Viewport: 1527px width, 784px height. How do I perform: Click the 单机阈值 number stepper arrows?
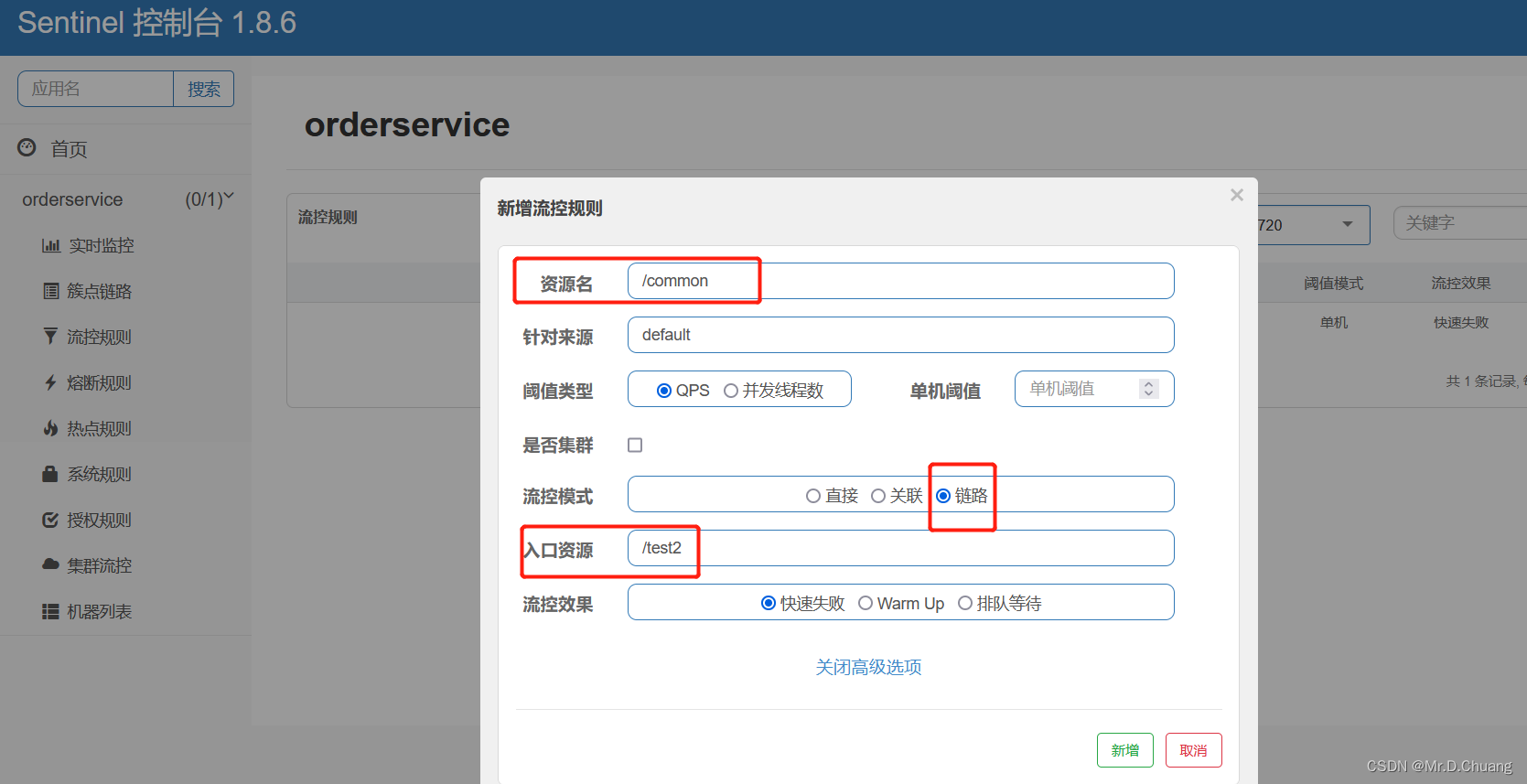point(1148,389)
